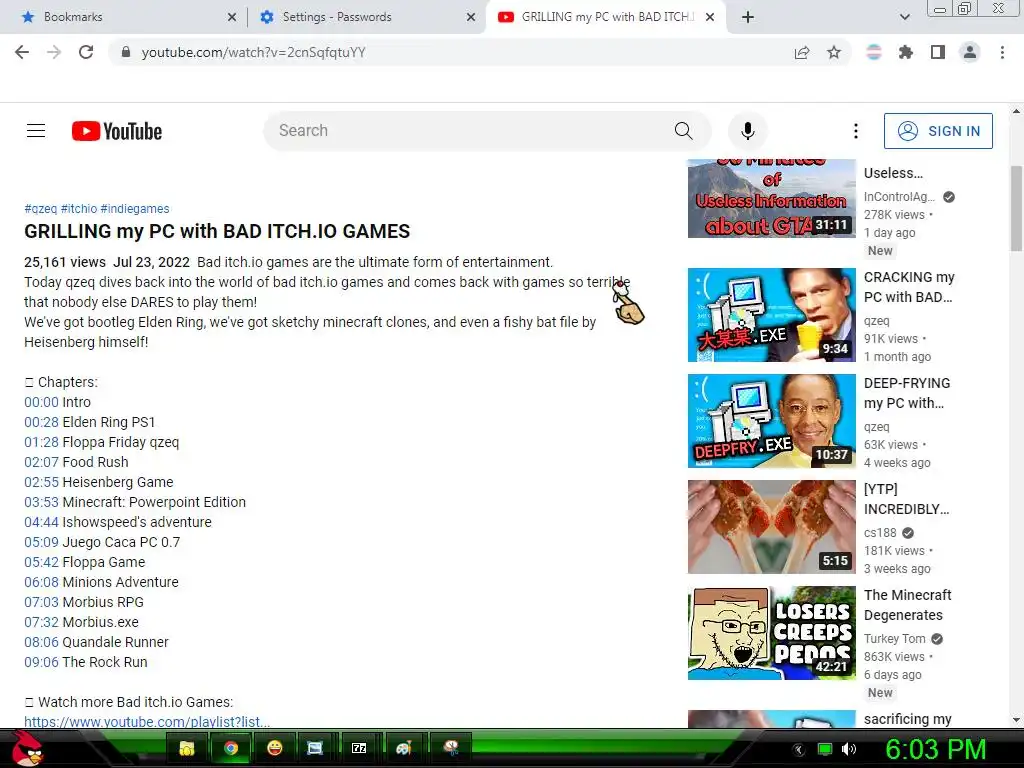Open the Angry Birds start button
Screen dimensions: 1024x768
click(x=28, y=748)
